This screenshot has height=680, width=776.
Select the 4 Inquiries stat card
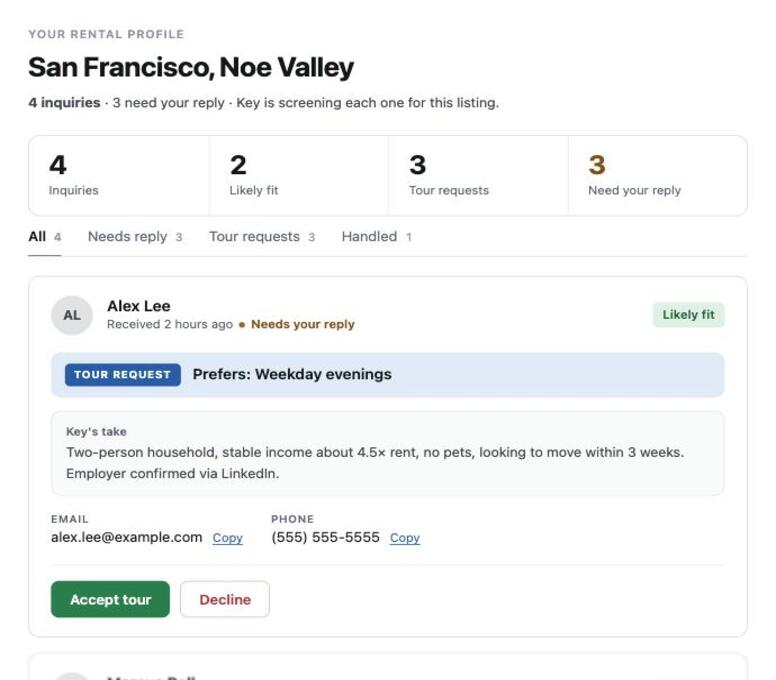point(119,176)
